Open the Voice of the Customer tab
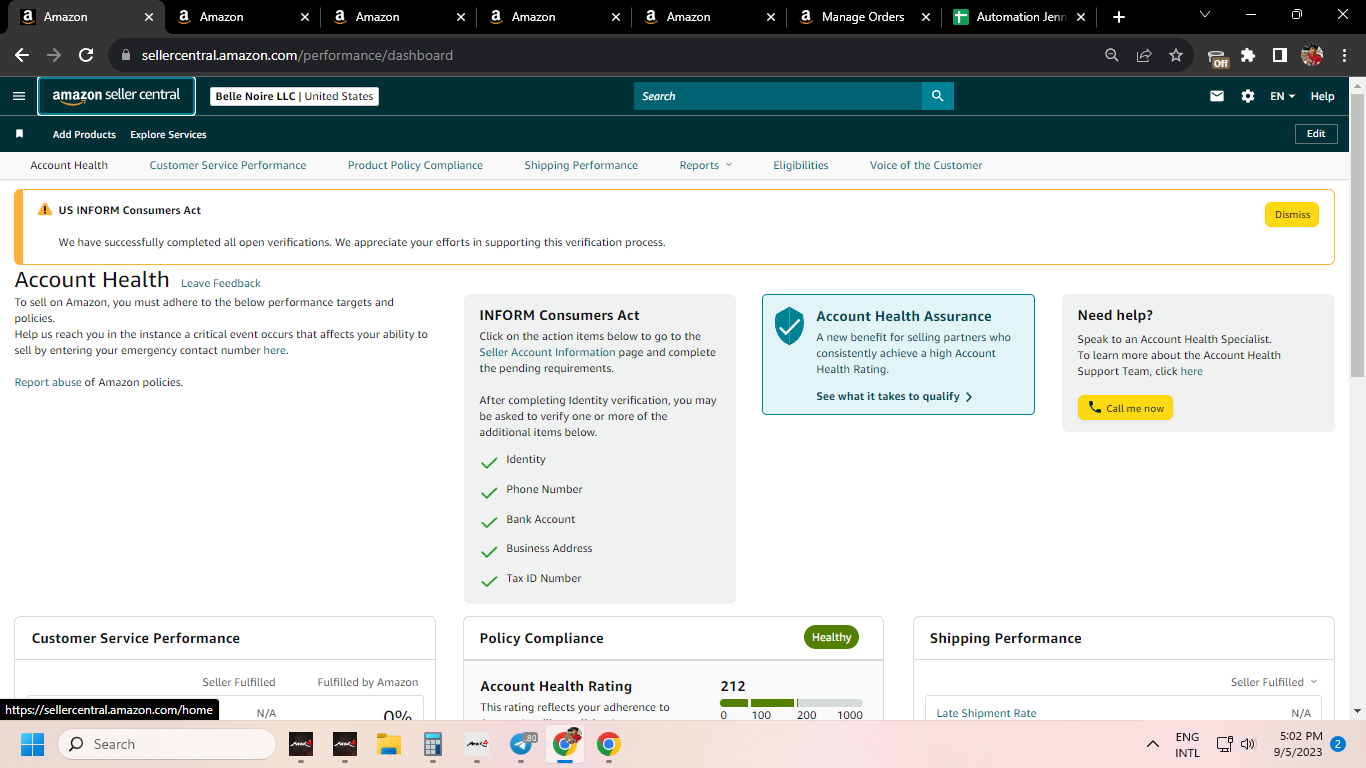 tap(926, 165)
